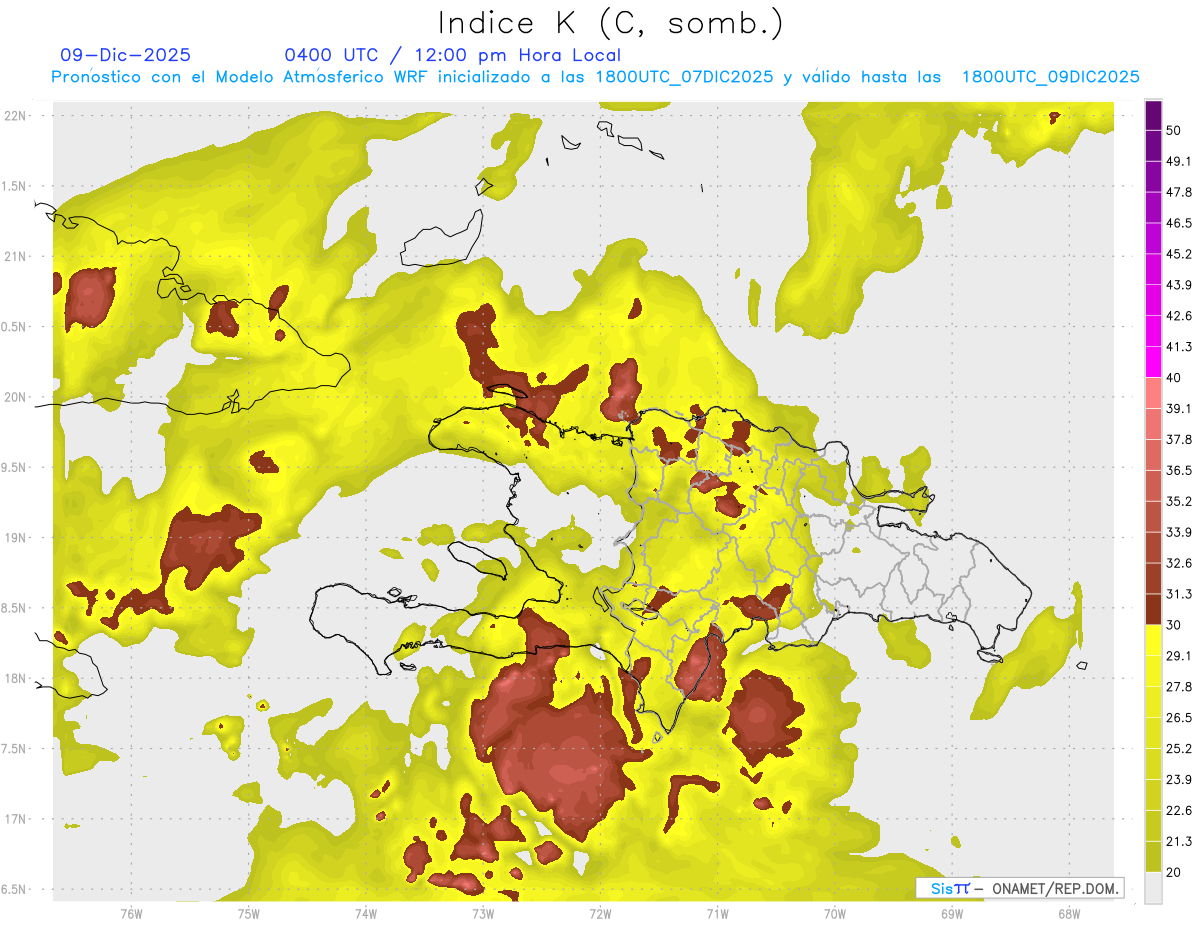
Task: Click the colorbar value '35.2'
Action: point(1179,501)
